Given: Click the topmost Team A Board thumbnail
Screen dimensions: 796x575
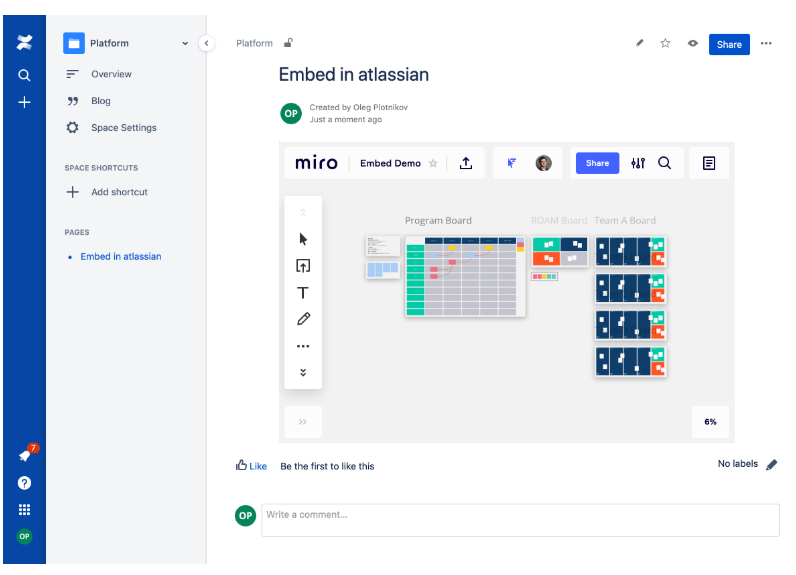Looking at the screenshot, I should coord(631,251).
